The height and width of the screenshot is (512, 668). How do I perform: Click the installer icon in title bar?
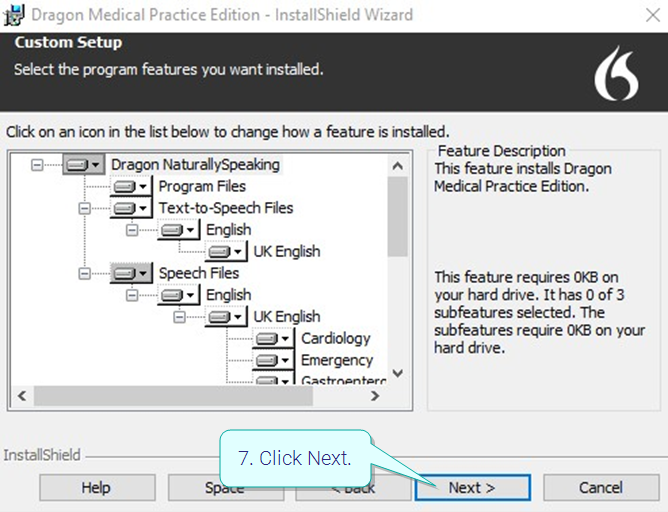coord(14,15)
